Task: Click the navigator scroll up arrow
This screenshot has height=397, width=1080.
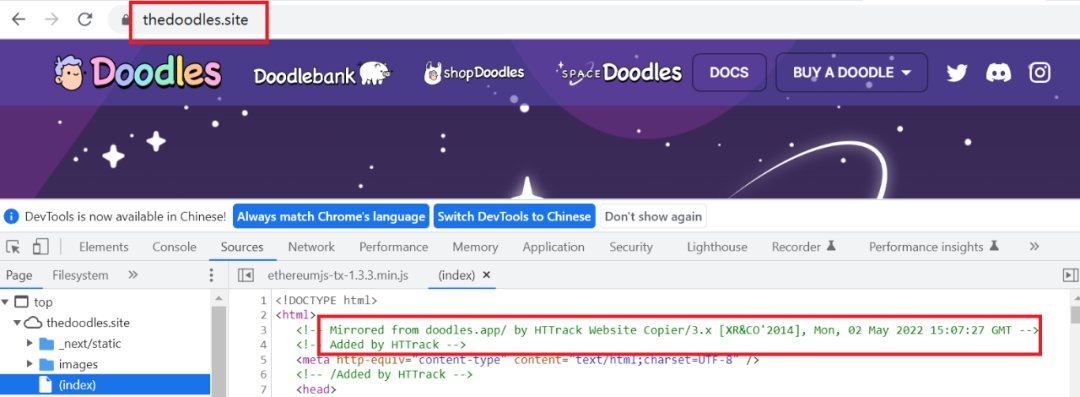Action: click(x=218, y=298)
